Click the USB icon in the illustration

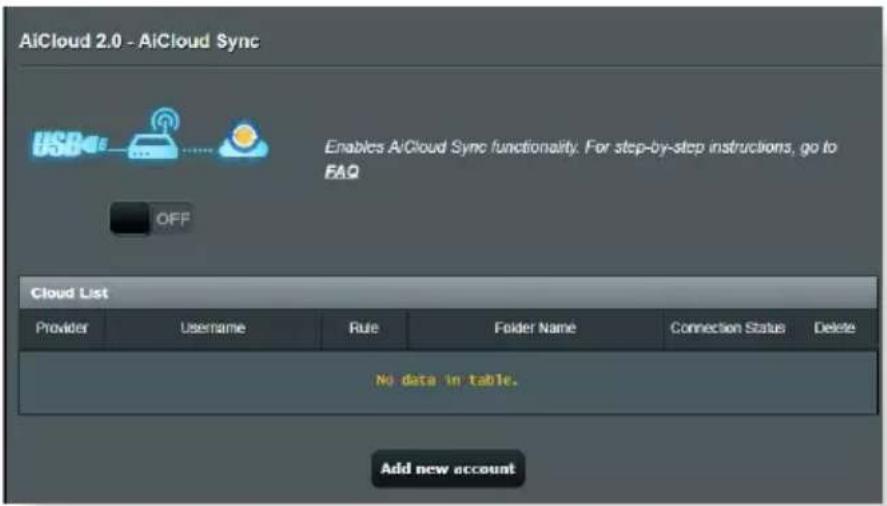pyautogui.click(x=70, y=144)
